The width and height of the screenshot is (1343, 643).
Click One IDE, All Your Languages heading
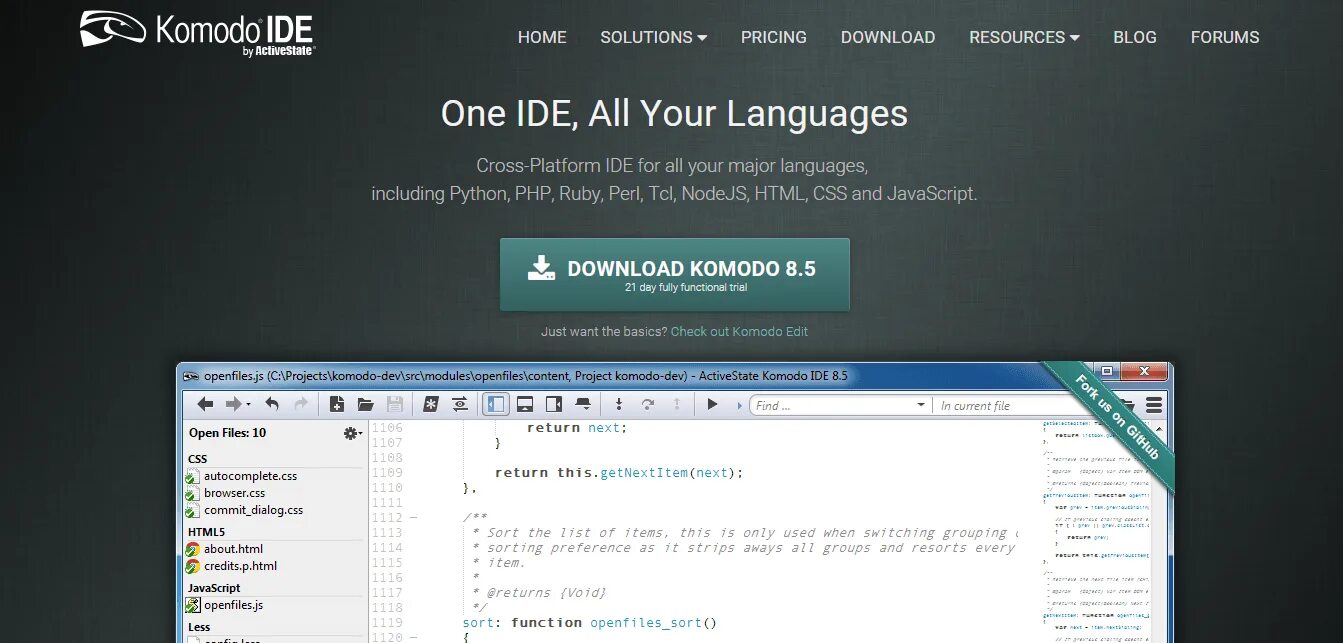(x=674, y=113)
